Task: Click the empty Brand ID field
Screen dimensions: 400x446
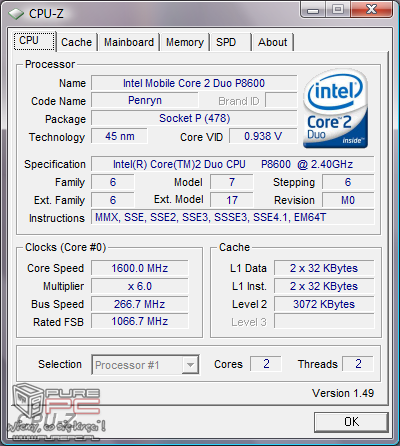Action: tap(281, 100)
